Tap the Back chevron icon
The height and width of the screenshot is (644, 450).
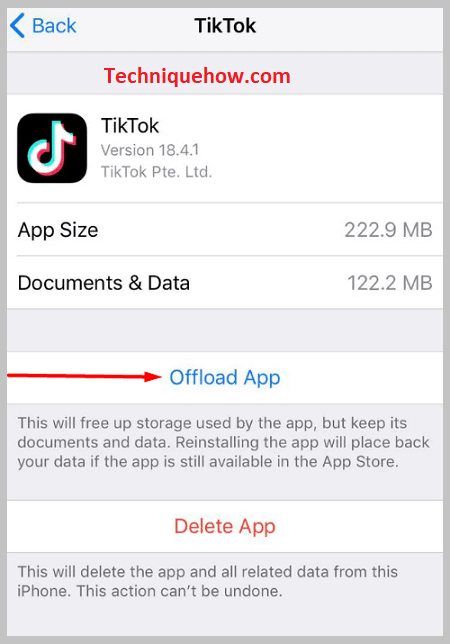(x=17, y=25)
